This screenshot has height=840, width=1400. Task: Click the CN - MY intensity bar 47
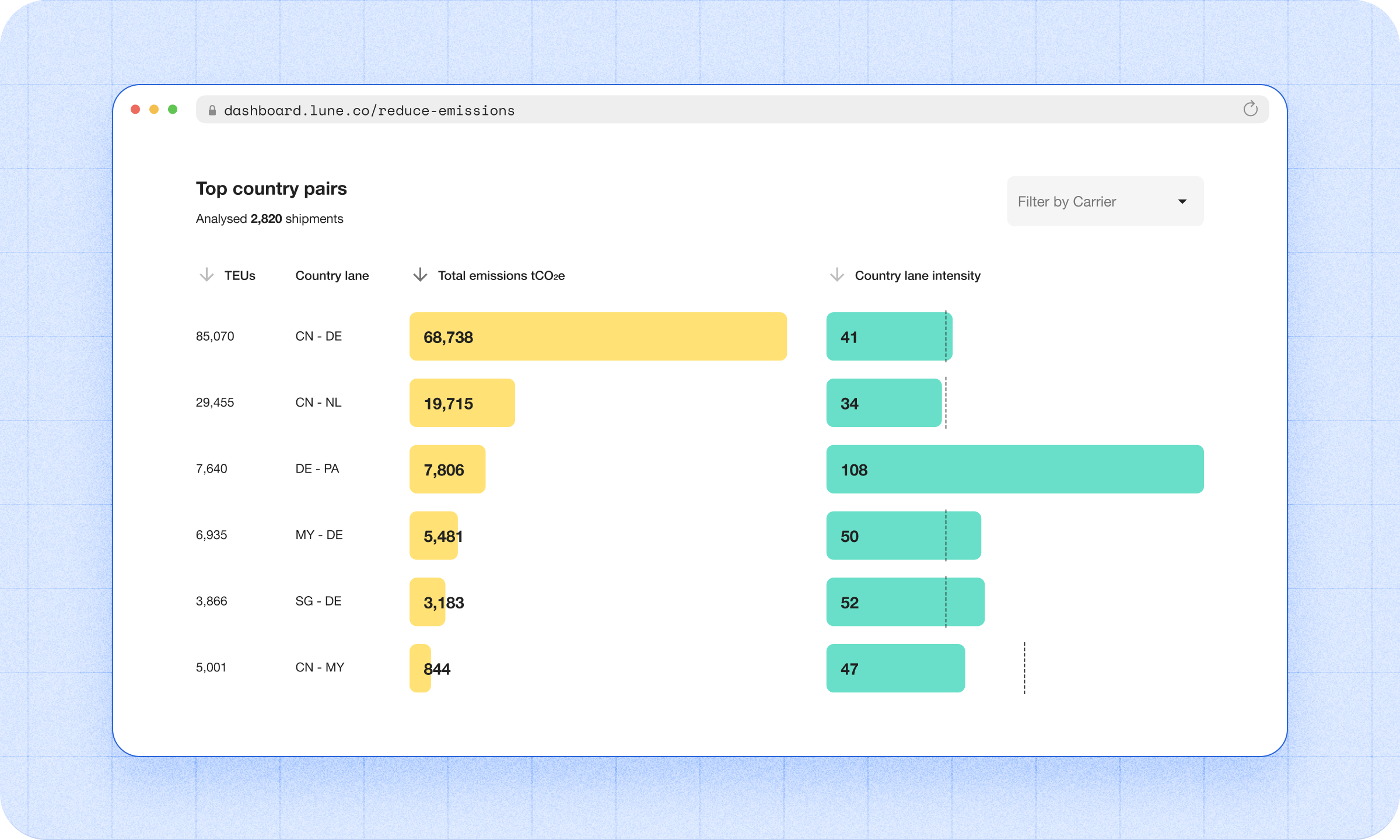pyautogui.click(x=895, y=668)
